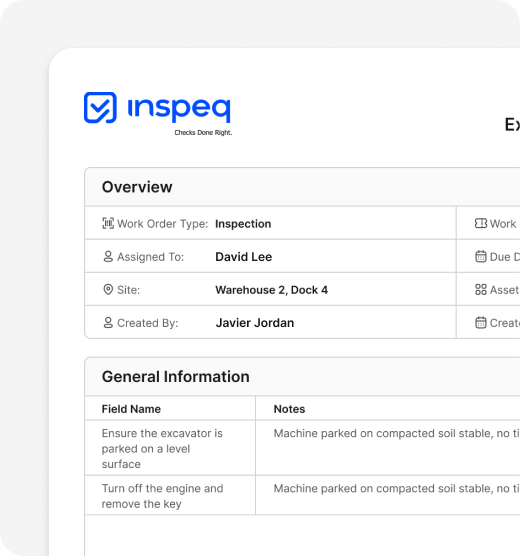Click the Inspeq checkmark logo icon

coord(100,107)
